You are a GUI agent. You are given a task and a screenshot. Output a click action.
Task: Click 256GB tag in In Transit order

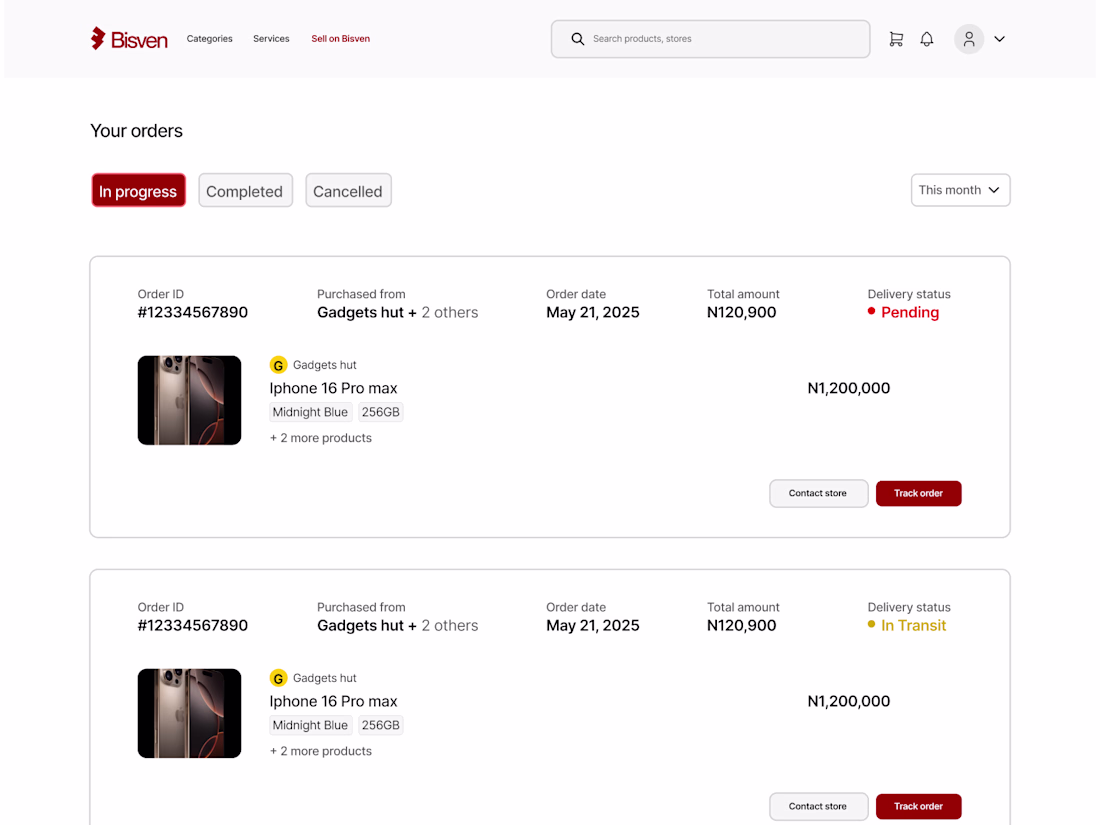[x=380, y=725]
